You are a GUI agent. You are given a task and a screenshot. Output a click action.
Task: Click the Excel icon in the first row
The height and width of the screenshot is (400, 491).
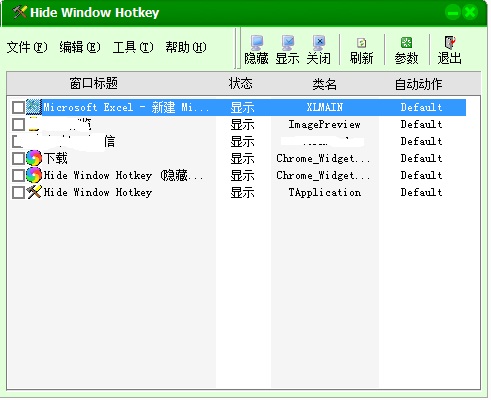(34, 107)
